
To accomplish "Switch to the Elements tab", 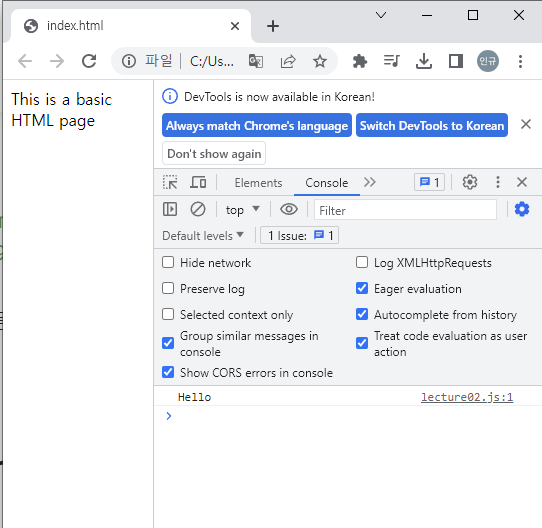I will pos(258,183).
